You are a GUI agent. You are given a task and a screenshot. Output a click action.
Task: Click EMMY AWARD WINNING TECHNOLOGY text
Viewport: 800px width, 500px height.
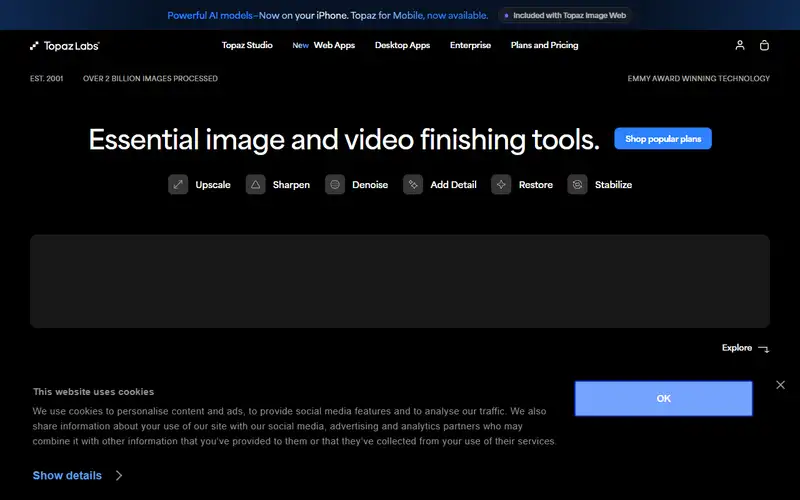tap(698, 79)
